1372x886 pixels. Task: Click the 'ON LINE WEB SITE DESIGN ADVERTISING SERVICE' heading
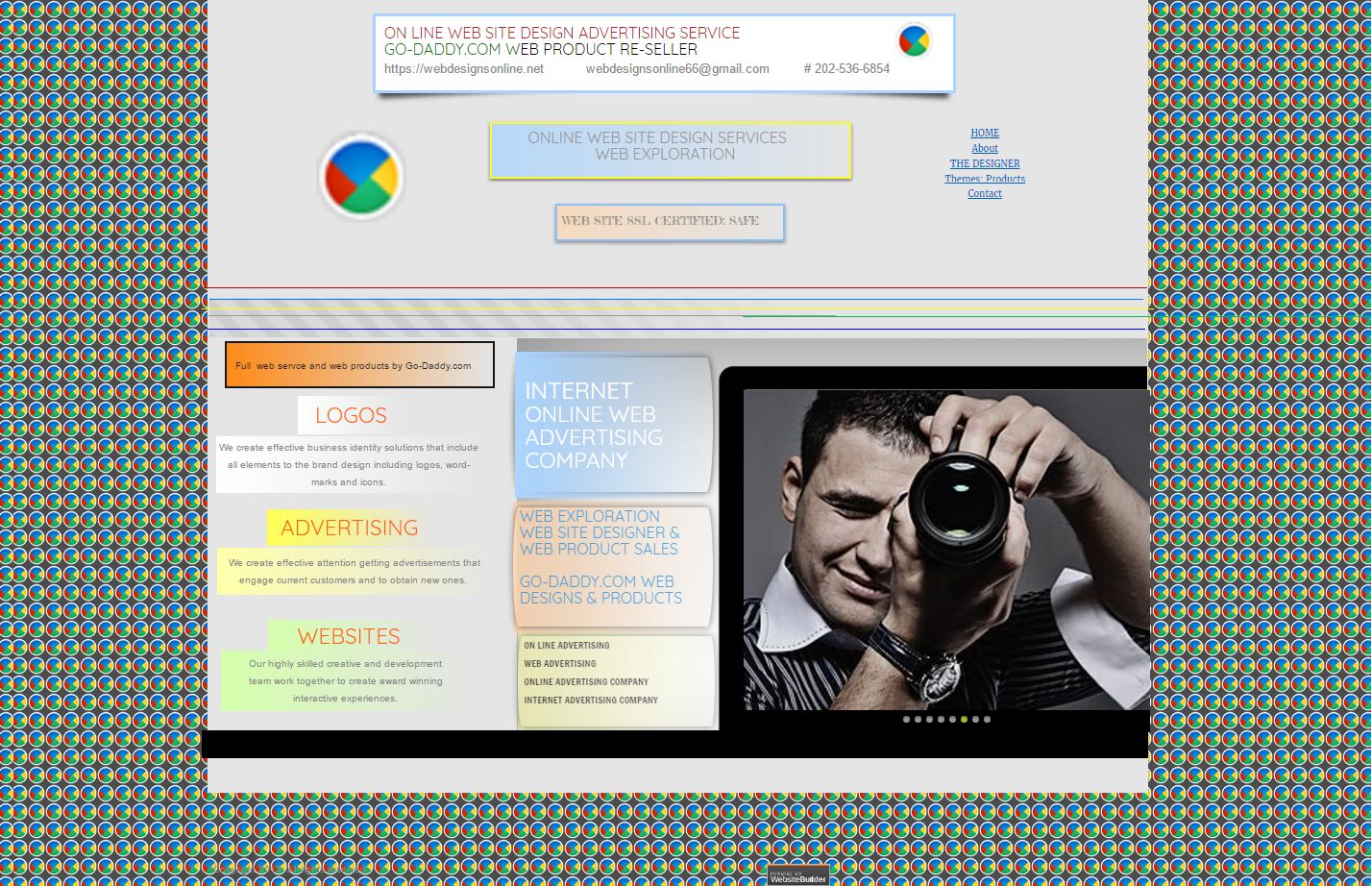coord(562,33)
